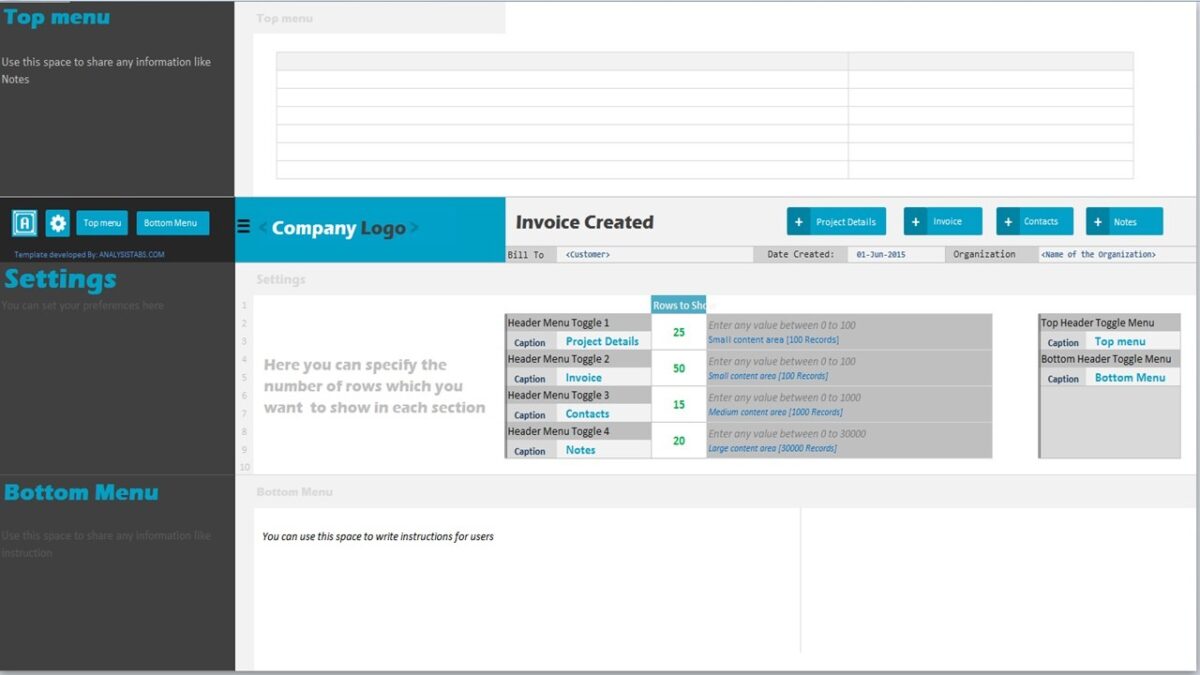Click the ANALYSISTABS app logo icon
This screenshot has width=1200, height=675.
pyautogui.click(x=24, y=222)
